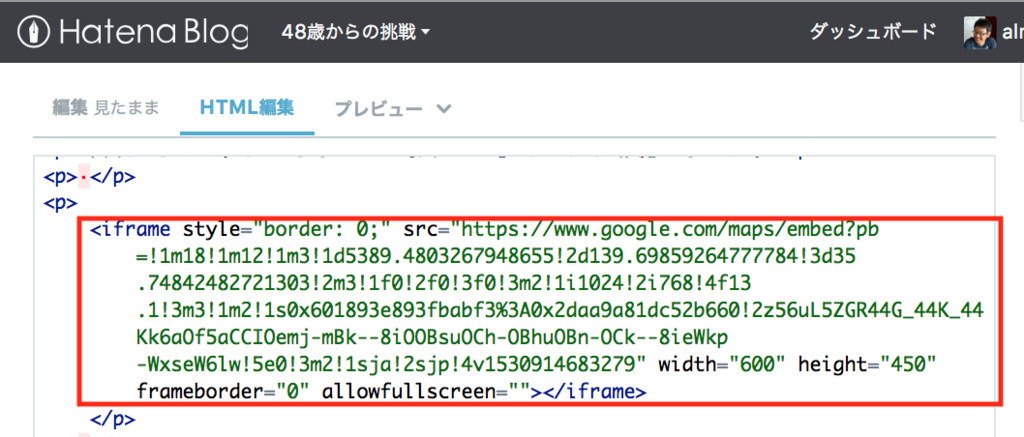Select the HTML編集 tab

coord(247,108)
